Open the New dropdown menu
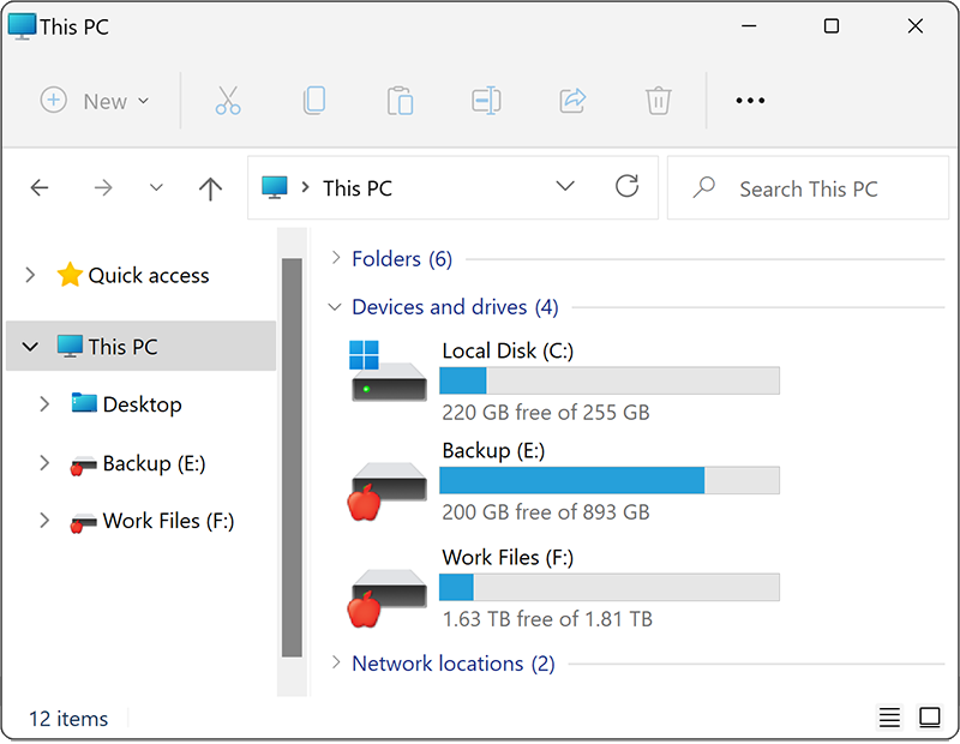The width and height of the screenshot is (960, 744). click(96, 101)
